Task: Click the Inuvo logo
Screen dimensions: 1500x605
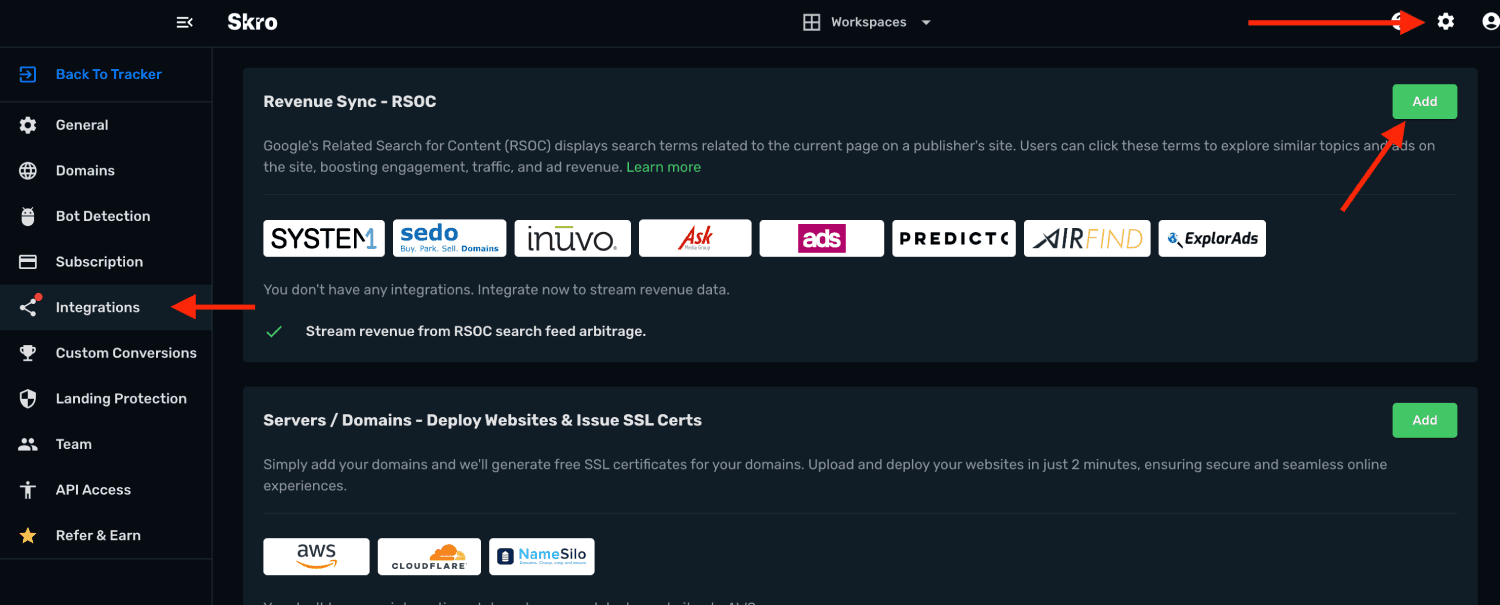Action: coord(573,239)
